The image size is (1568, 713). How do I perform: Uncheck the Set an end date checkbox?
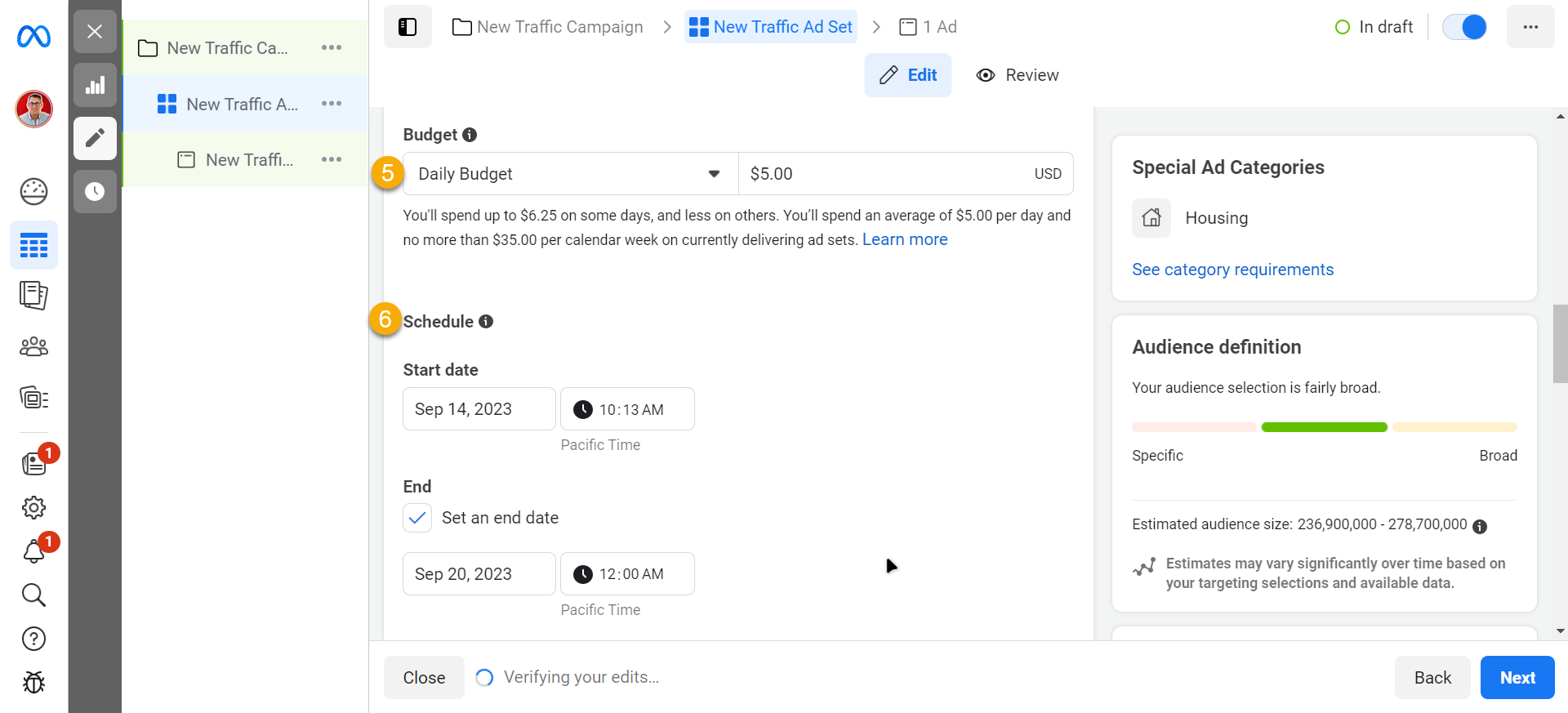(x=417, y=518)
